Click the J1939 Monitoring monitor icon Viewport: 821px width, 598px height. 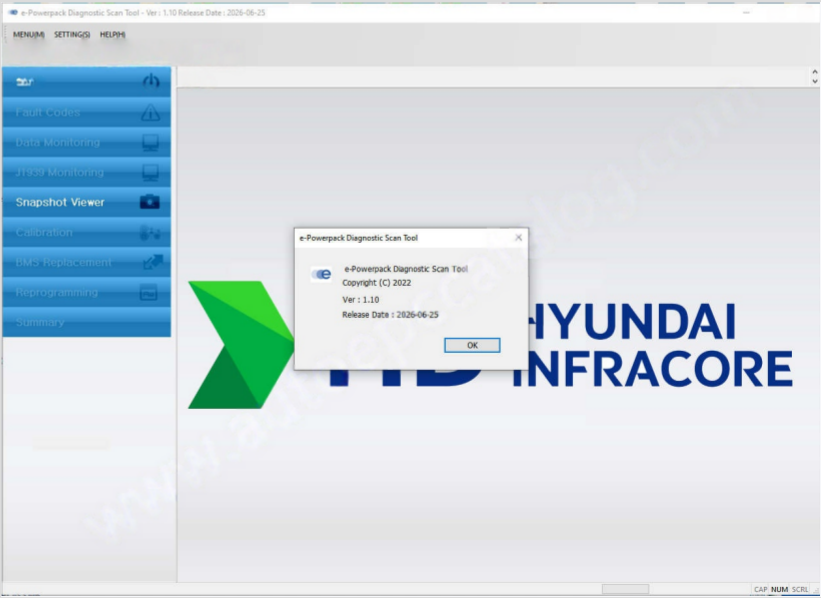pyautogui.click(x=150, y=173)
